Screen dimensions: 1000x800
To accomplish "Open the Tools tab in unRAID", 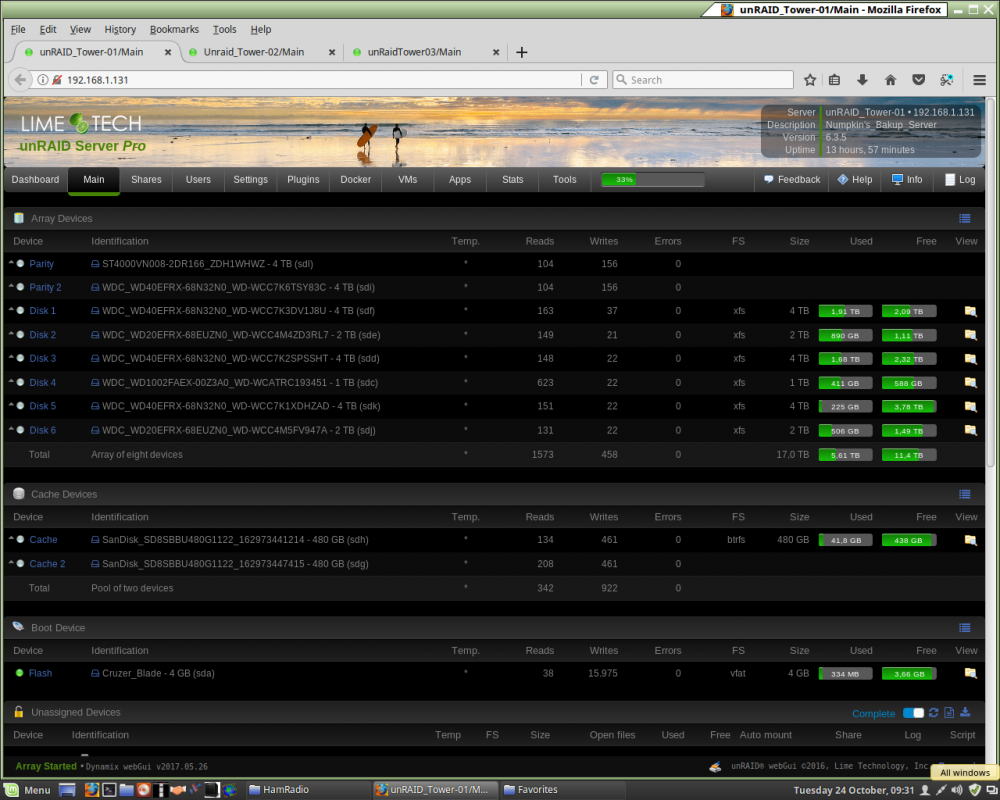I will (564, 180).
